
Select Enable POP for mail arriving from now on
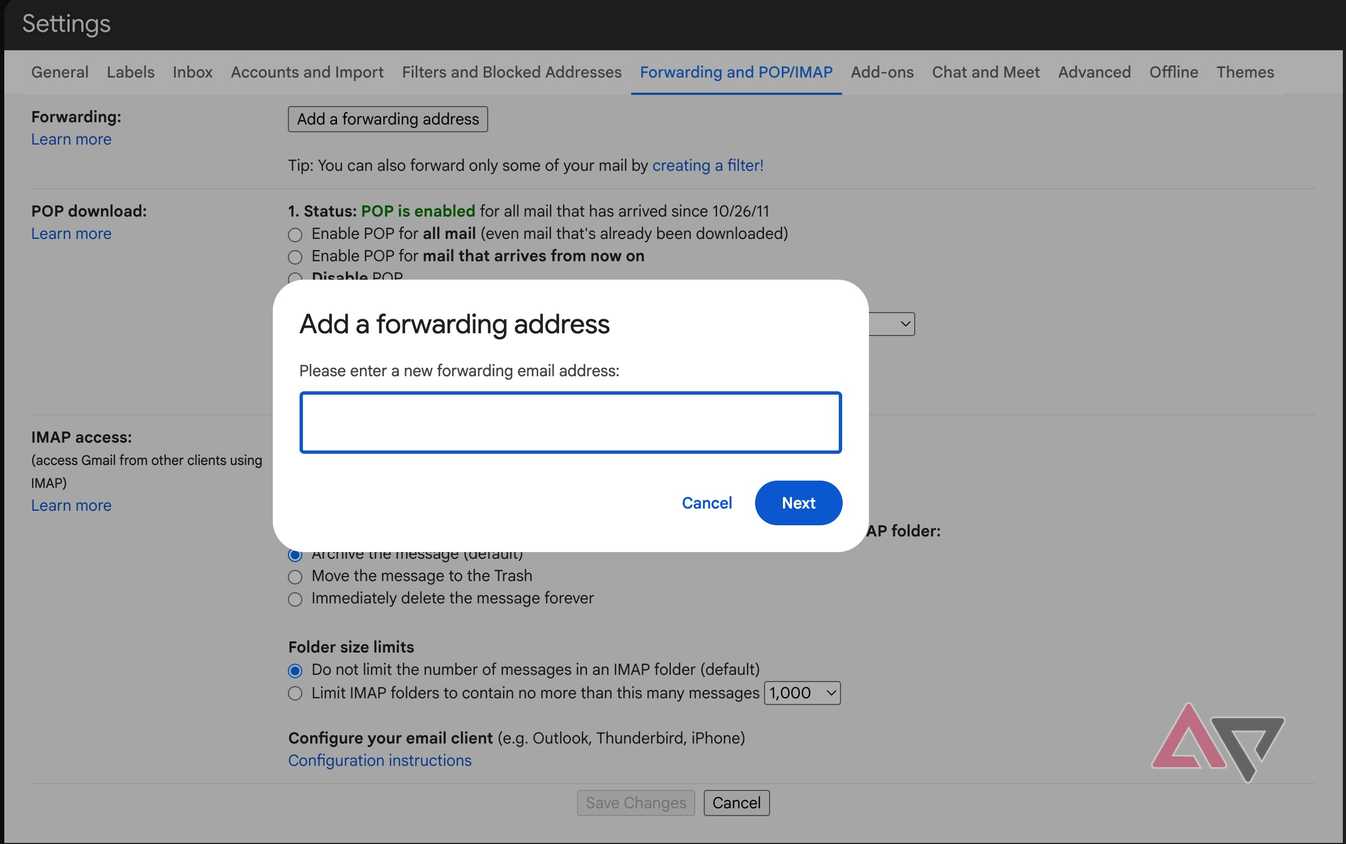295,257
